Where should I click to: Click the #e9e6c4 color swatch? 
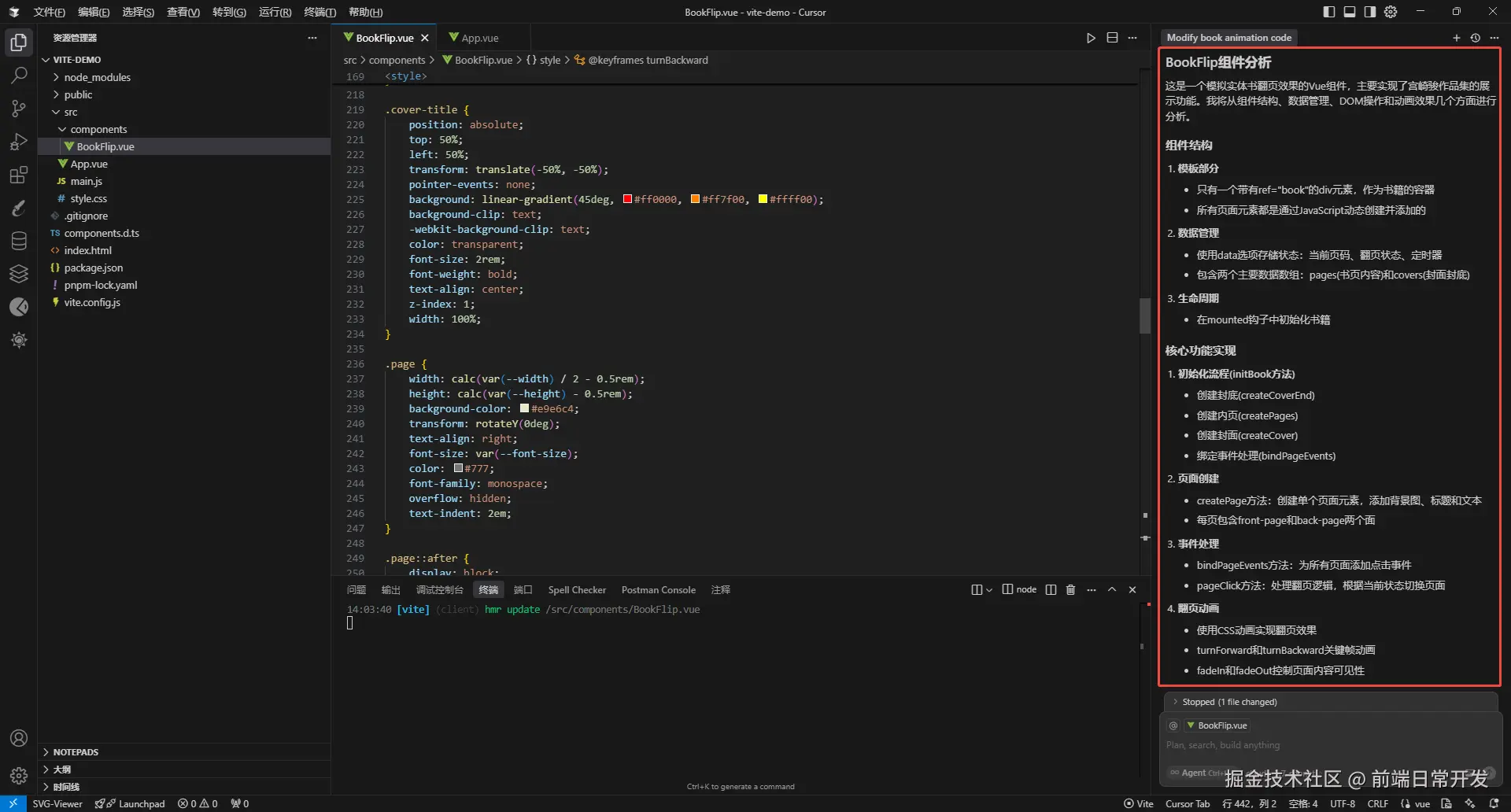[x=524, y=408]
